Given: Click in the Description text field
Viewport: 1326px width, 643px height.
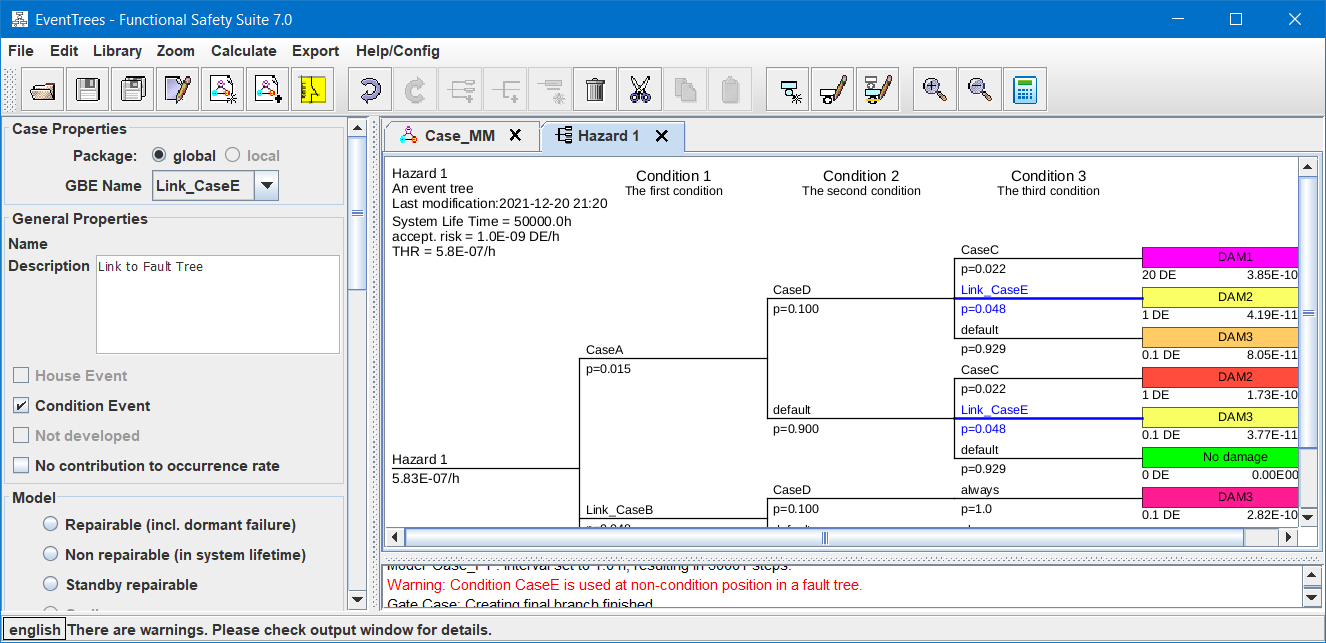Looking at the screenshot, I should pyautogui.click(x=217, y=305).
